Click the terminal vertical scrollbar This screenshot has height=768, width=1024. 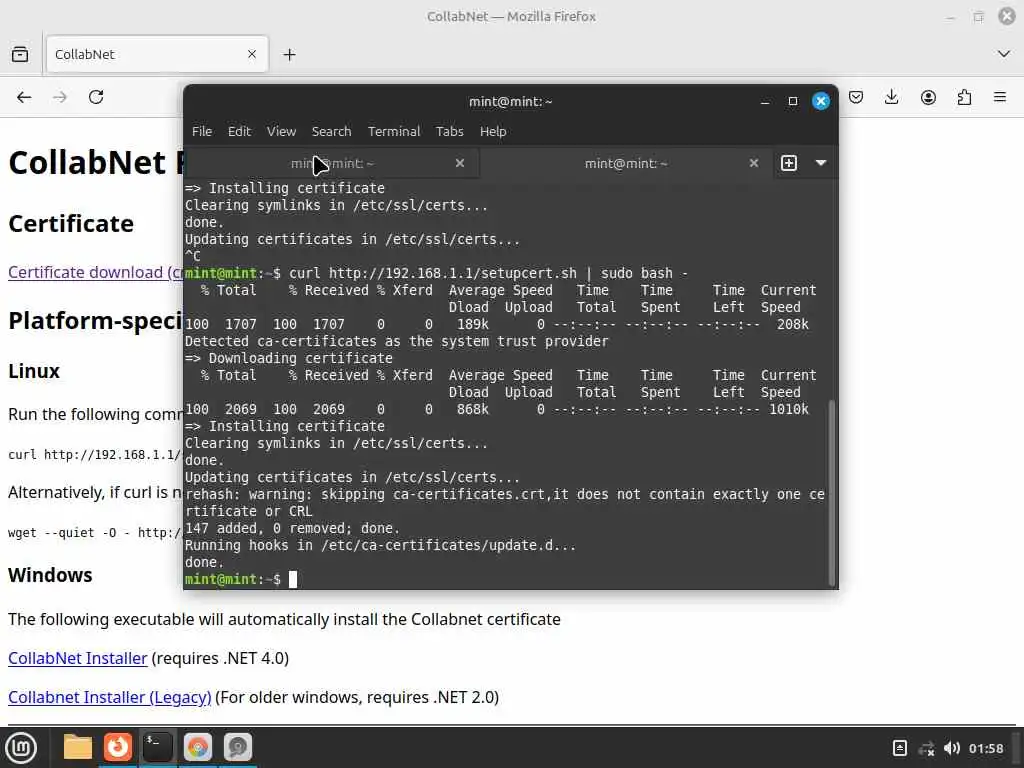point(831,493)
